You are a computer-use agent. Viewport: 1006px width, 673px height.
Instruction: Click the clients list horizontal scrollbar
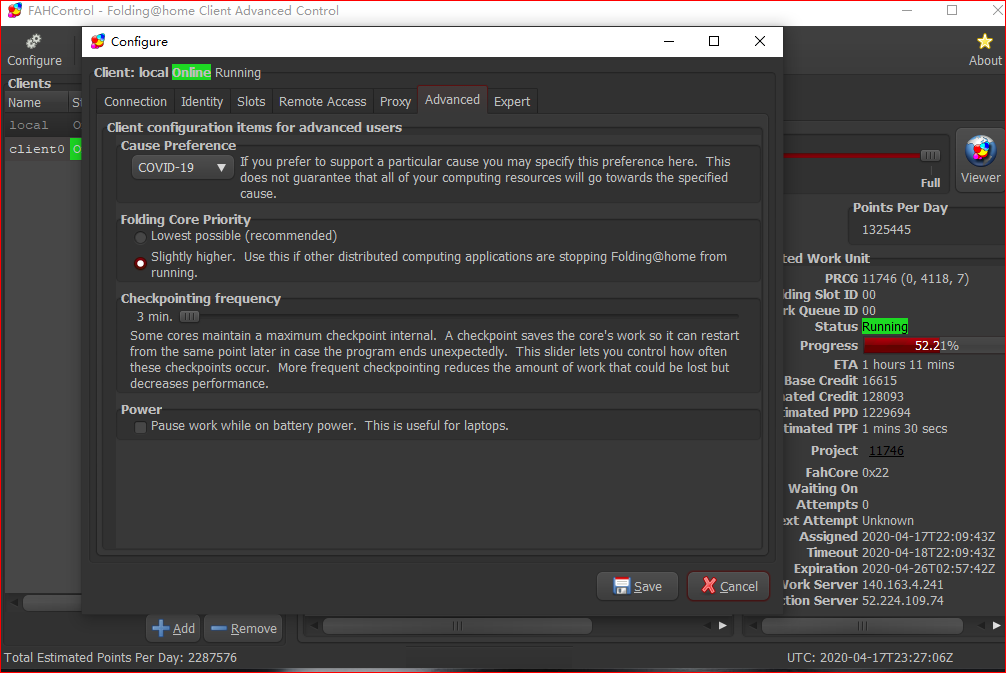point(51,602)
